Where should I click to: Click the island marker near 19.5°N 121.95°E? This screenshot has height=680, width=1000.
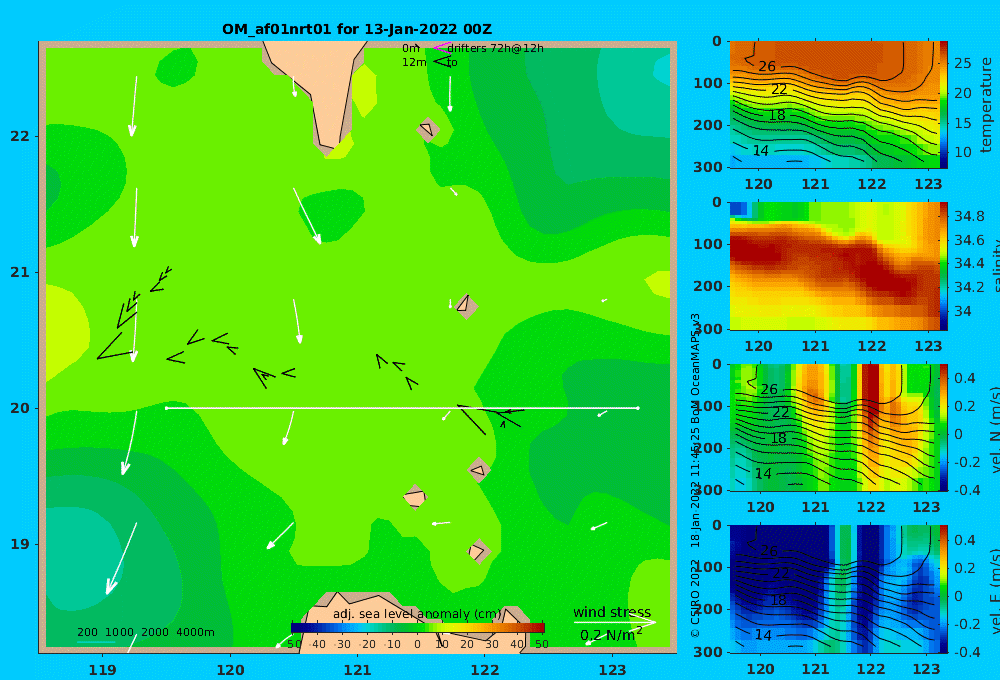[x=478, y=470]
